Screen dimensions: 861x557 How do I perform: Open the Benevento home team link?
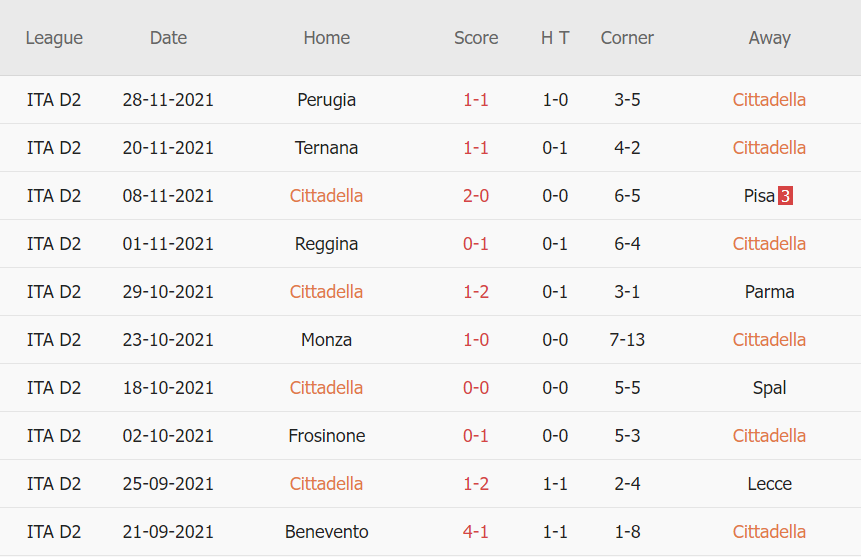click(x=326, y=532)
